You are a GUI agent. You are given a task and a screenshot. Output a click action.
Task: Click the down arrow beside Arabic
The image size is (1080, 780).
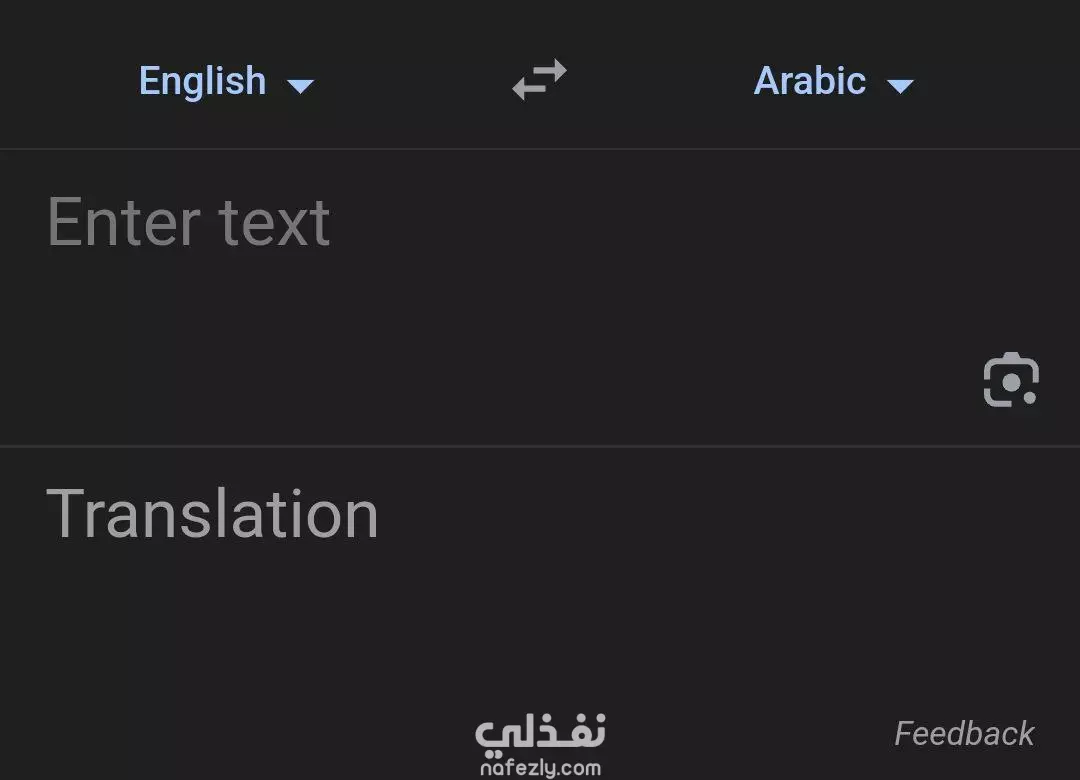click(x=900, y=86)
